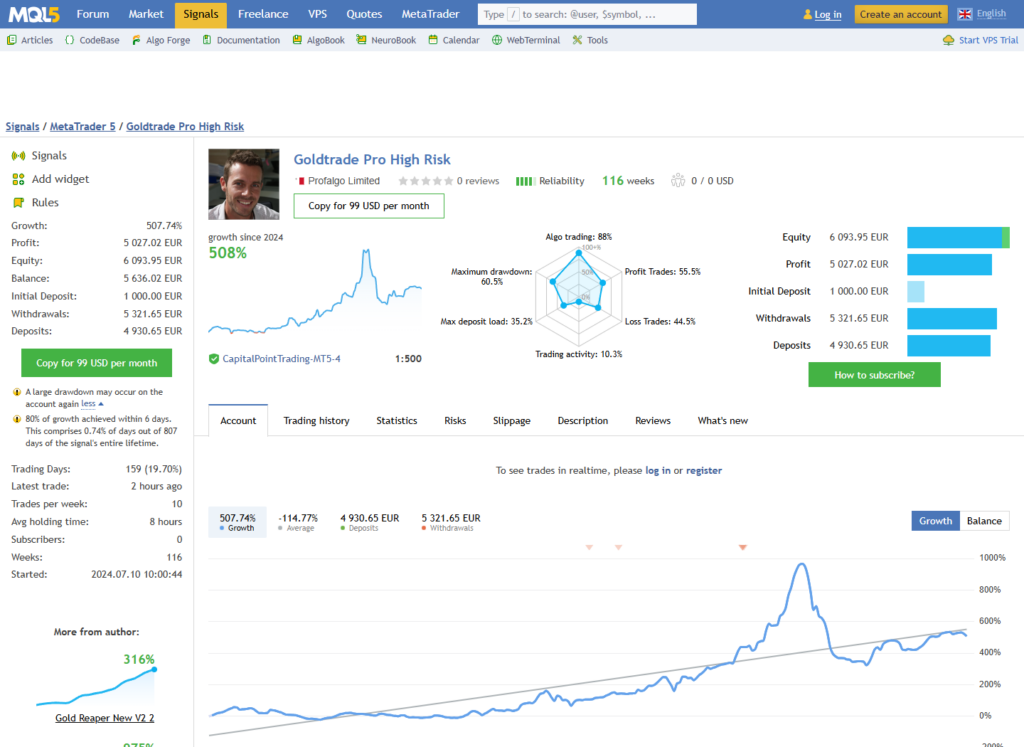Viewport: 1024px width, 747px height.
Task: Click the Log in link in header
Action: (827, 14)
